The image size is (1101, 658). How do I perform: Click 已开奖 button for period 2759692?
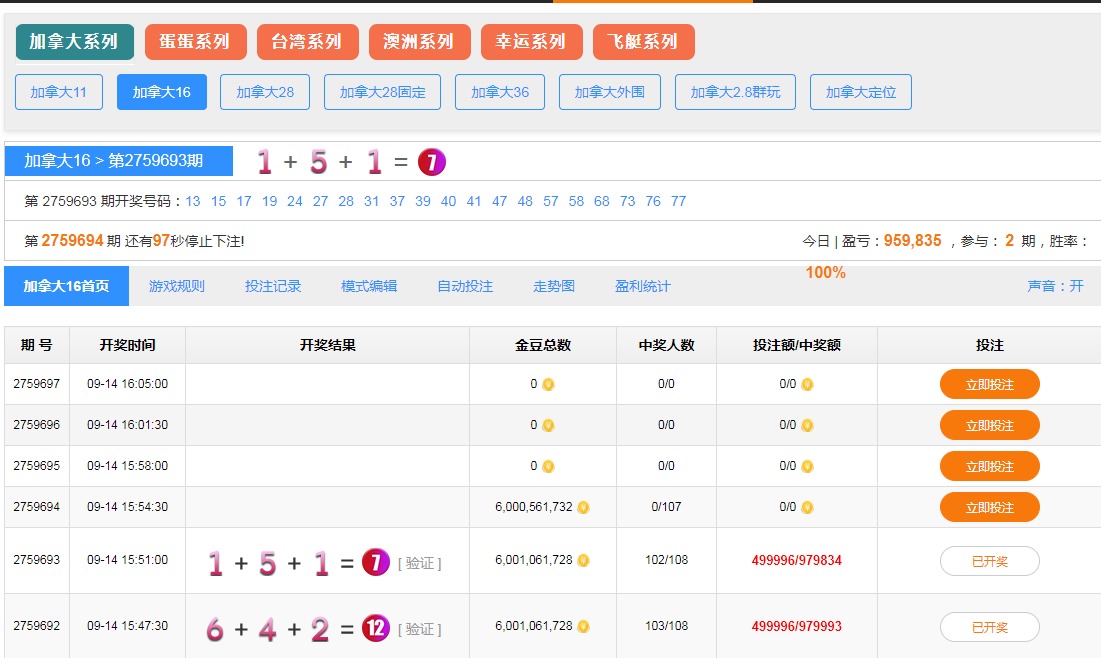click(x=989, y=627)
